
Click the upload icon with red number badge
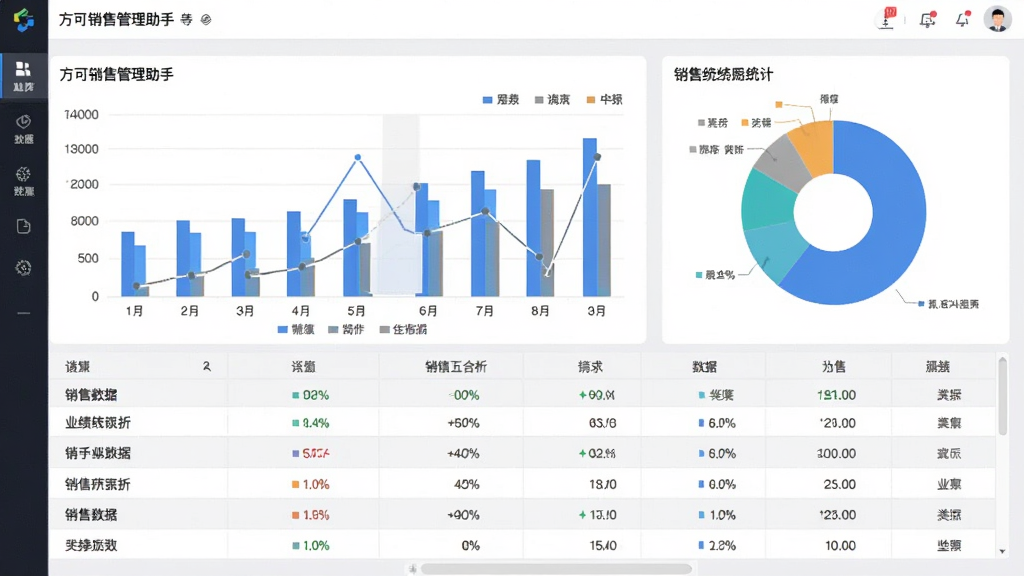(886, 19)
